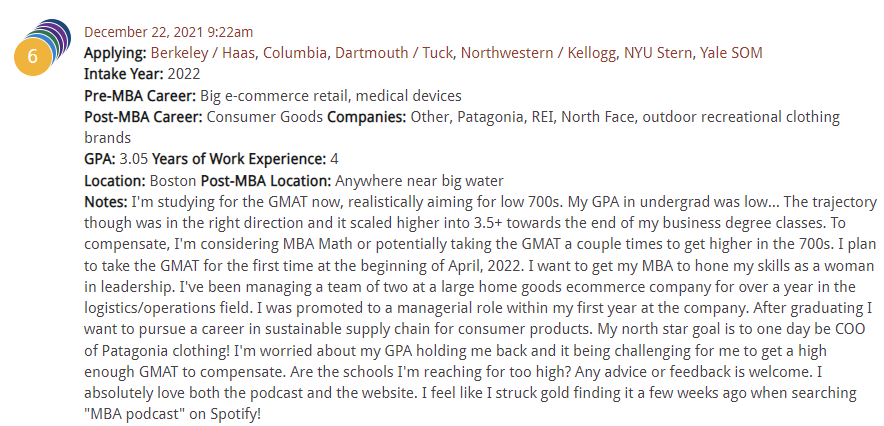Open the Northwestern / Kellogg link
884x426 pixels.
[x=540, y=54]
